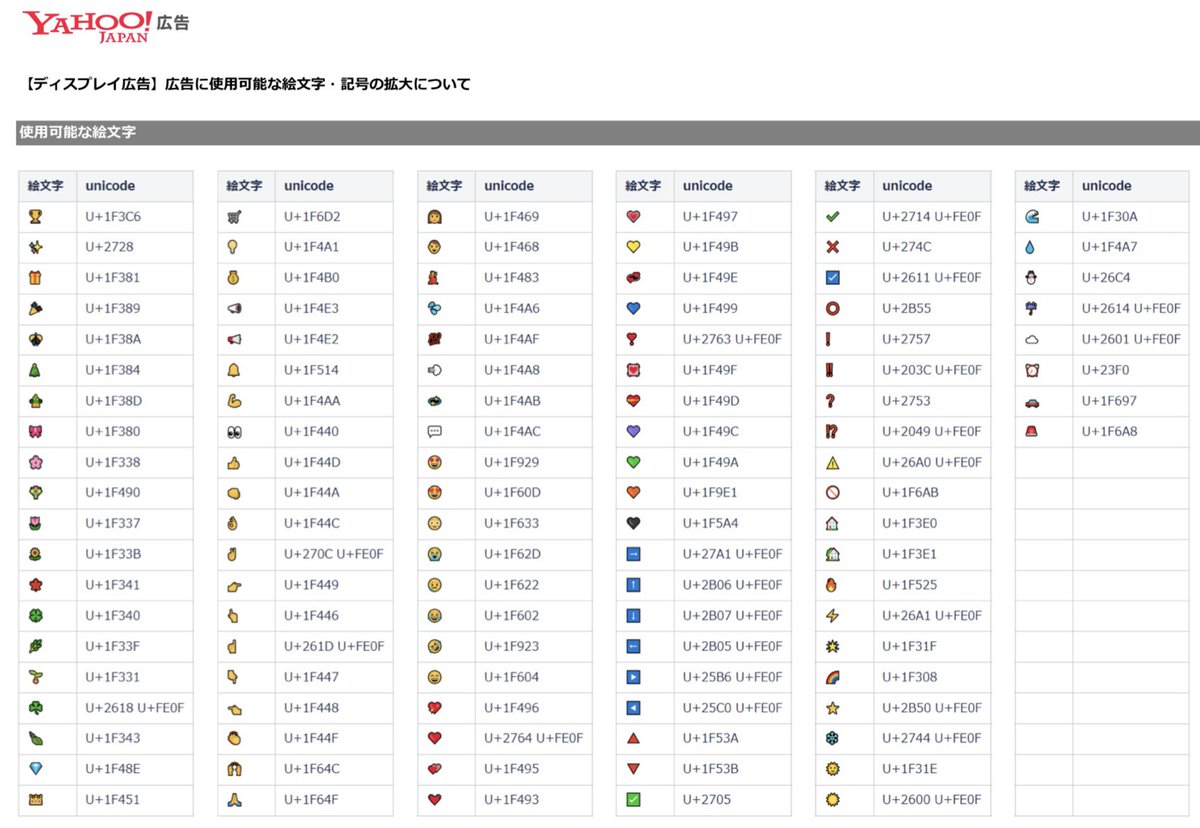Click the code text U+1F3E1

pyautogui.click(x=910, y=555)
